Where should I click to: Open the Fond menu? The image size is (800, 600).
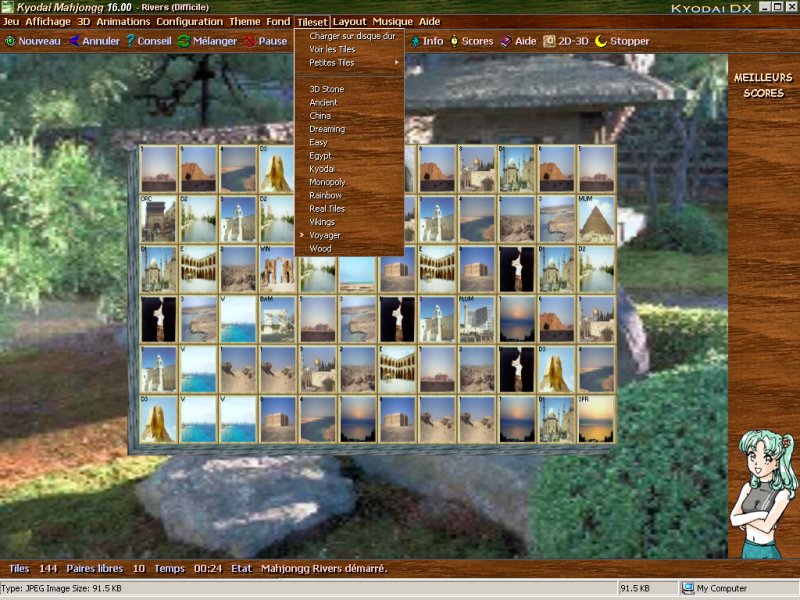pyautogui.click(x=278, y=21)
